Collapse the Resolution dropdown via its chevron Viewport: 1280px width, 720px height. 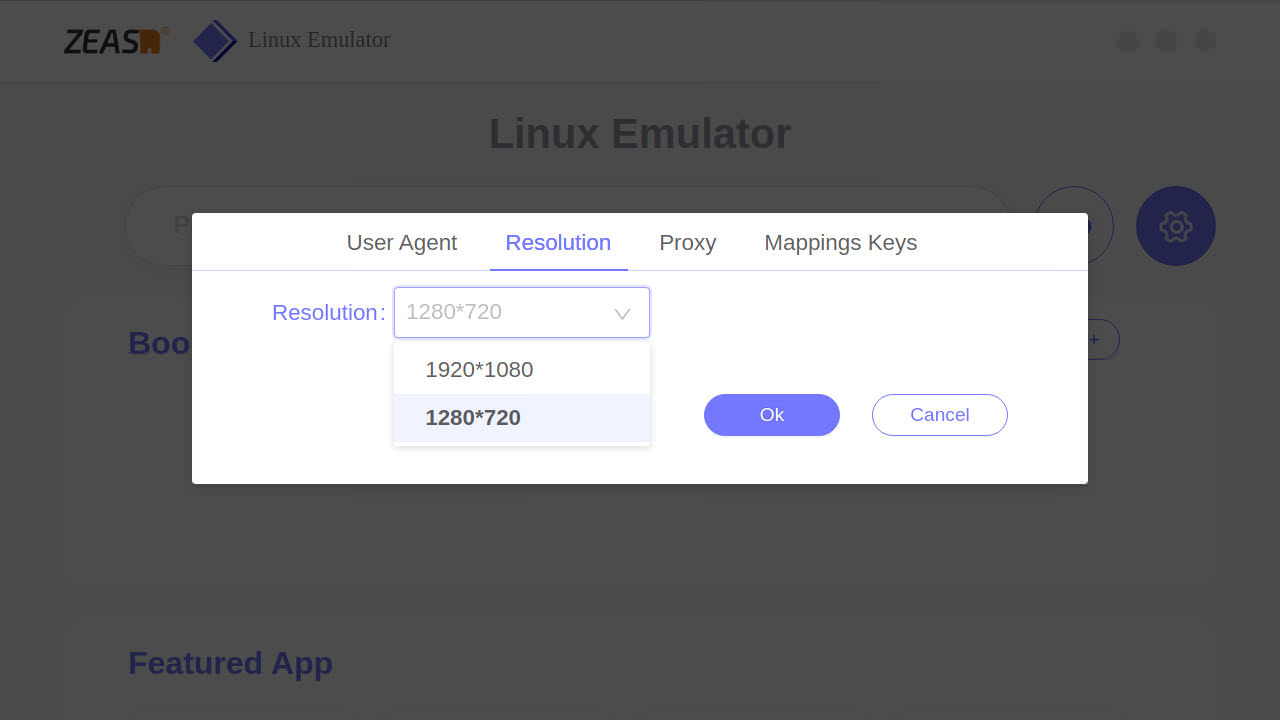tap(622, 314)
